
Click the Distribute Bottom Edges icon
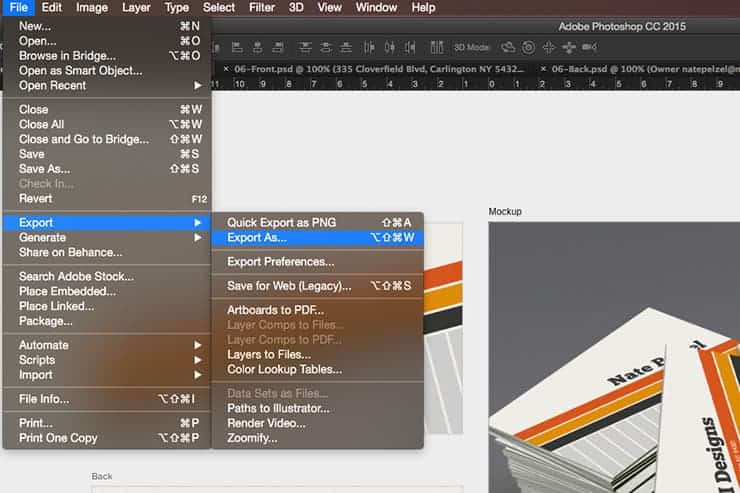(x=346, y=47)
